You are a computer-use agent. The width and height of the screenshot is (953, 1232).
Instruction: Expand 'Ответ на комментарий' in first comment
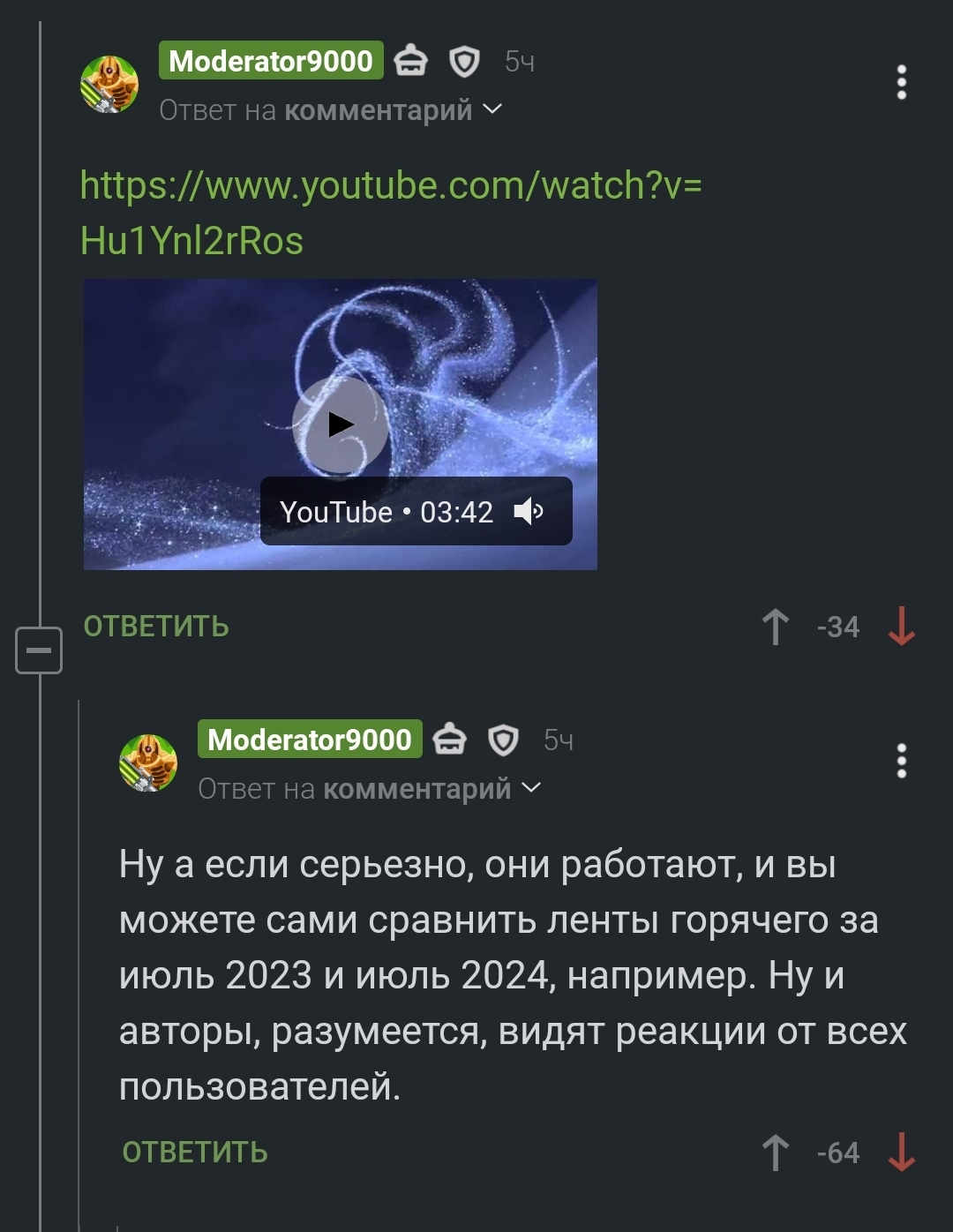[x=331, y=110]
